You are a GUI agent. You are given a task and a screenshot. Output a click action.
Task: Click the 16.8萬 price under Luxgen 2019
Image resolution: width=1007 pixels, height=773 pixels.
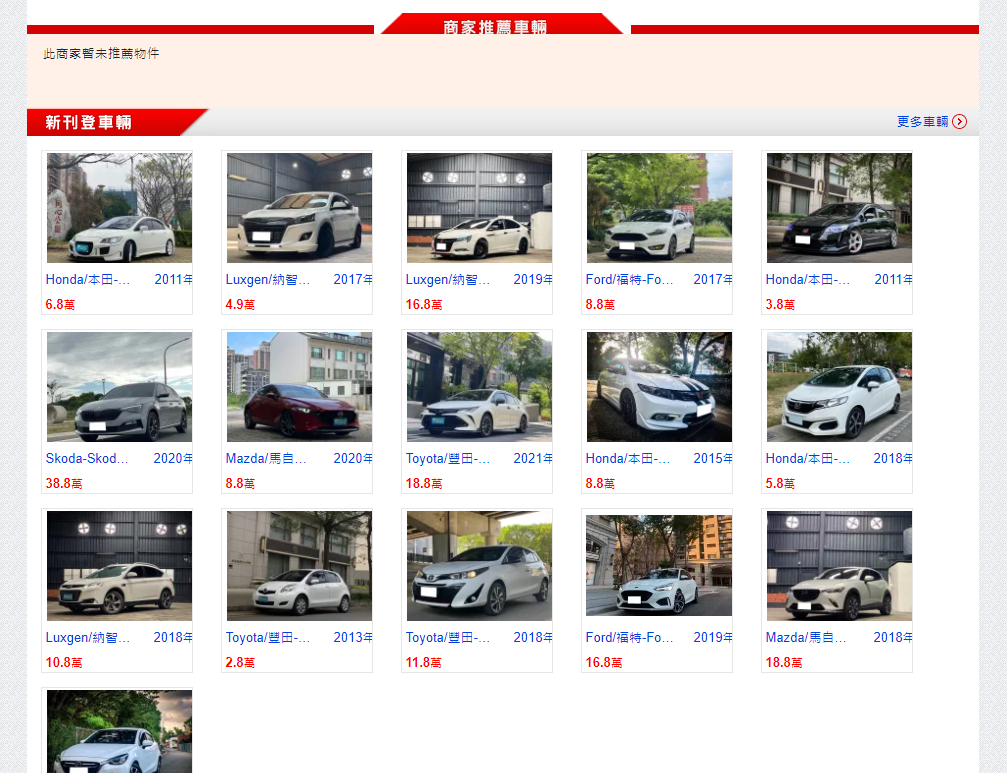tap(424, 305)
